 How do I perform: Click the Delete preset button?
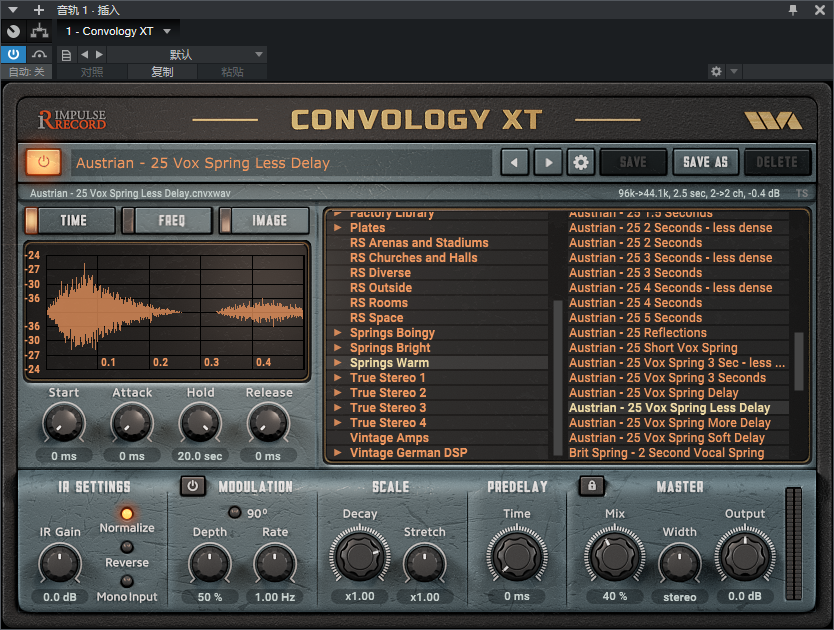pyautogui.click(x=777, y=162)
